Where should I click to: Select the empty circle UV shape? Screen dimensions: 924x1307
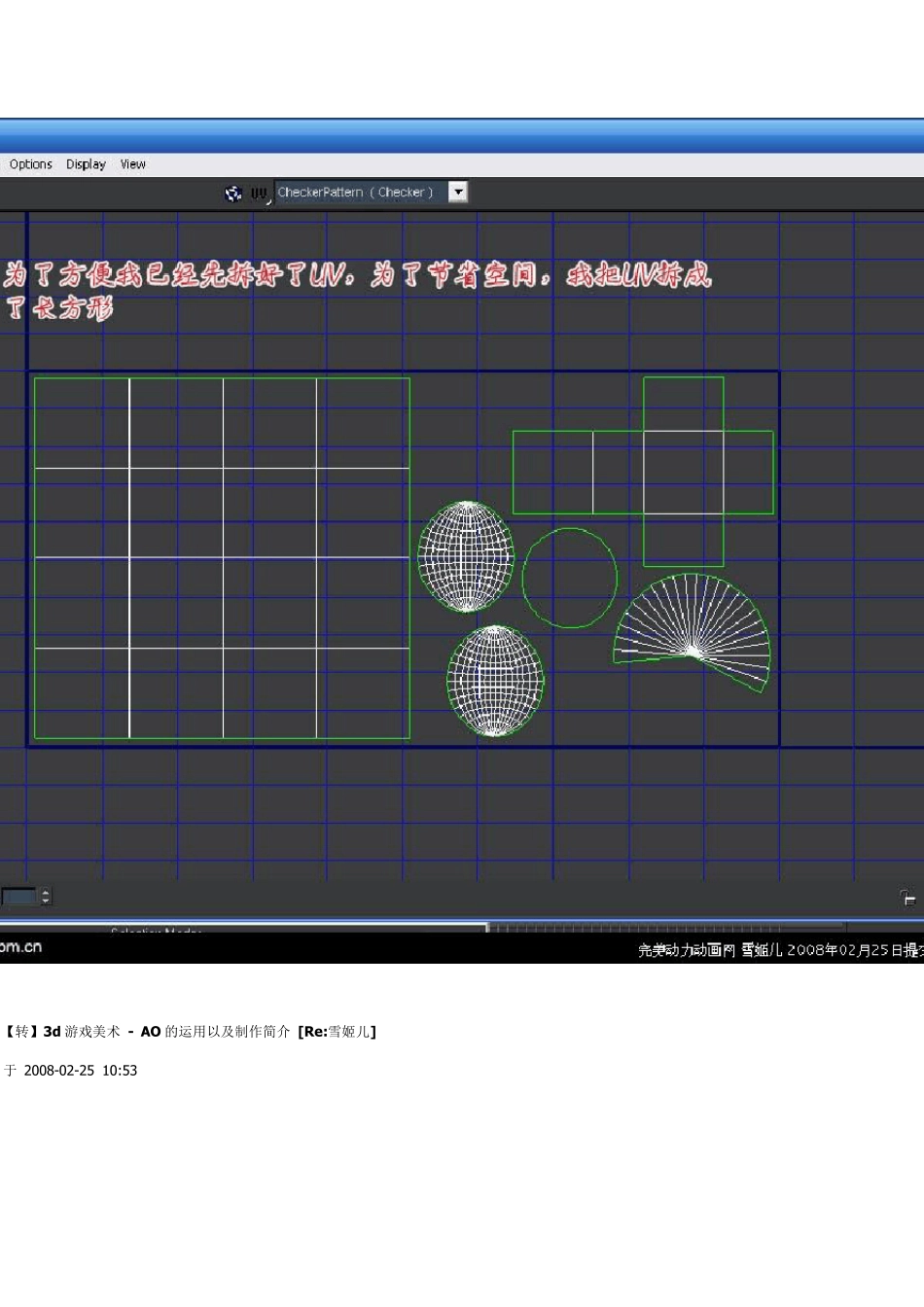tap(570, 578)
